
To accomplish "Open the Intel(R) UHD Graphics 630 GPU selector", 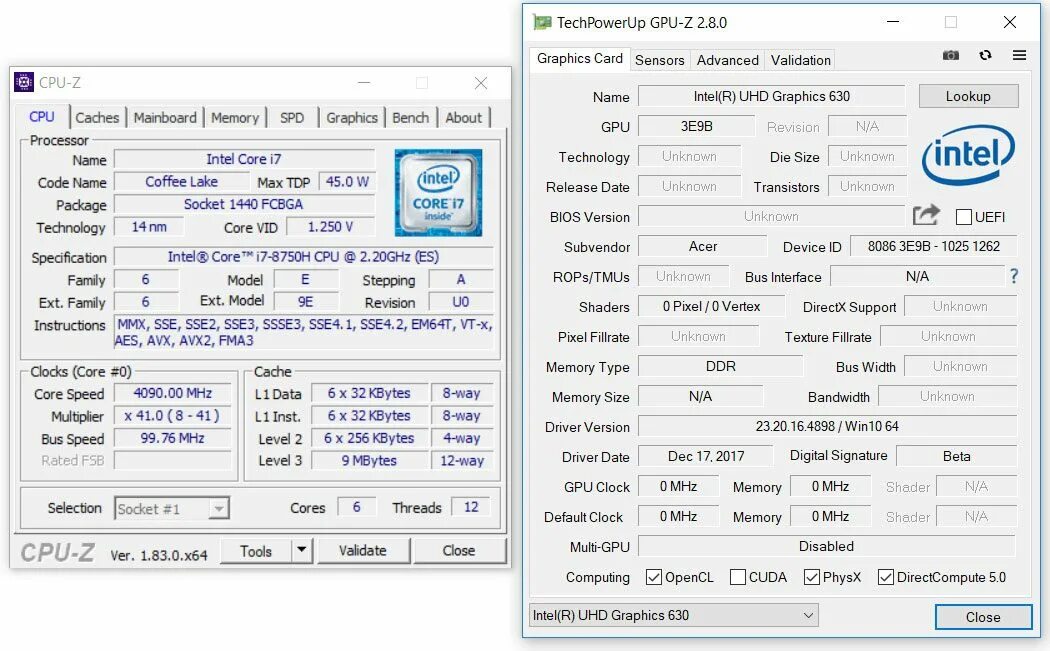I will point(674,615).
